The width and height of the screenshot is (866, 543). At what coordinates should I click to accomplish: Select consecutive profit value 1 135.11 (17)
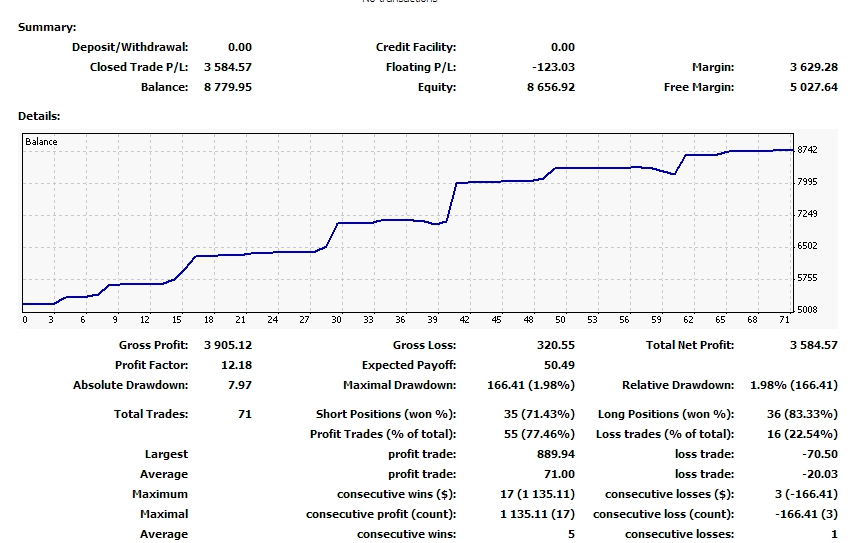point(537,514)
